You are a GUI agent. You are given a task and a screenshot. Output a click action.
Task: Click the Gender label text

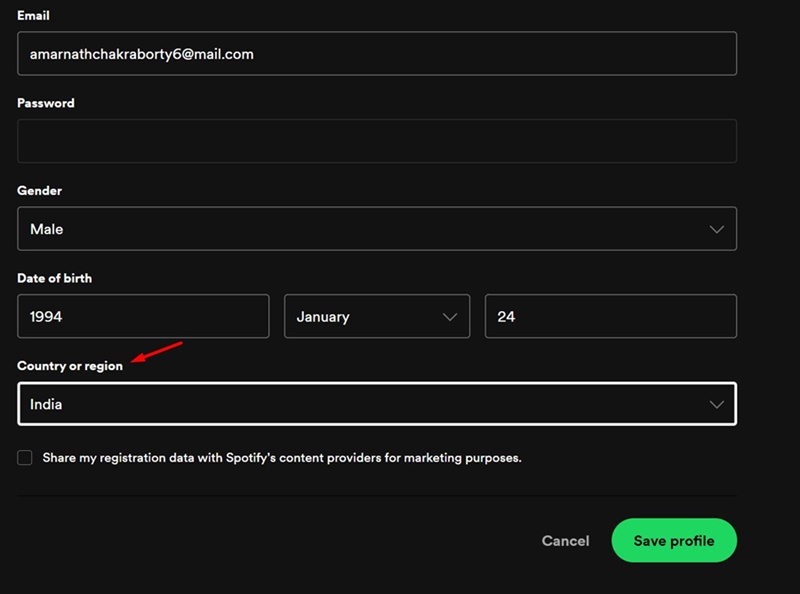coord(39,191)
